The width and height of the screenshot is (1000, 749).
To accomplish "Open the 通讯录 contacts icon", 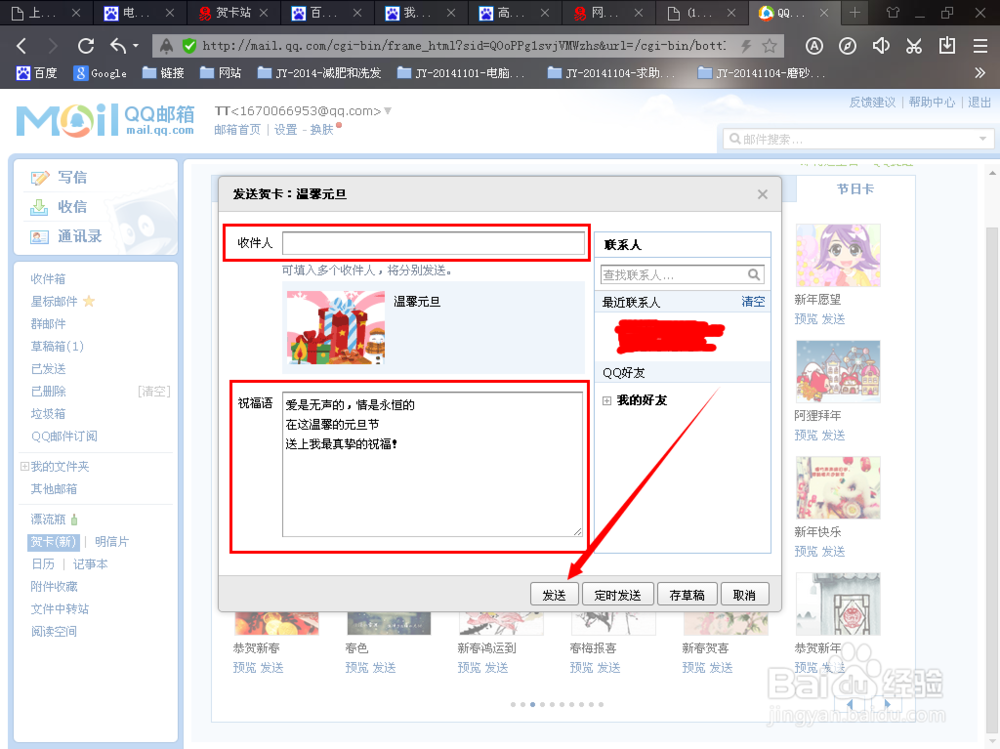I will [x=40, y=237].
